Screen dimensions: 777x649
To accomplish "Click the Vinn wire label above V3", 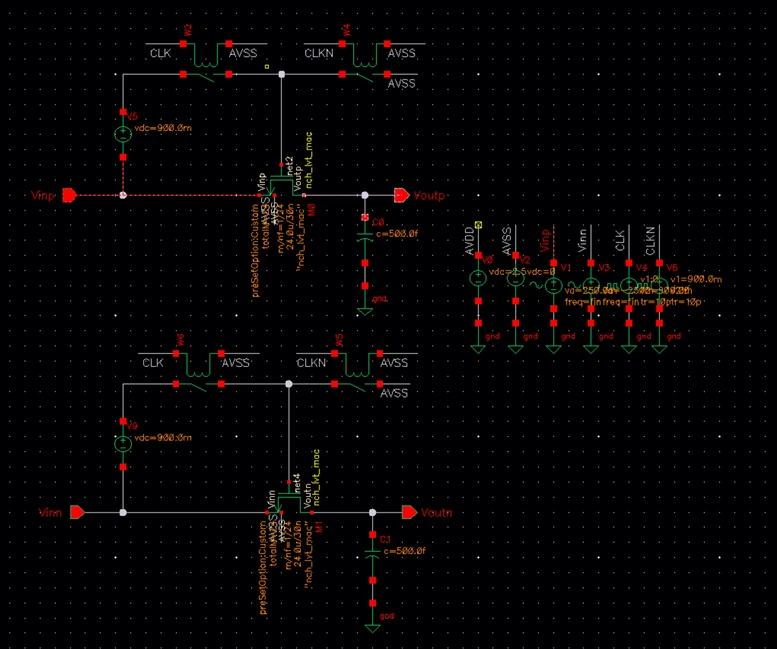I will point(582,240).
